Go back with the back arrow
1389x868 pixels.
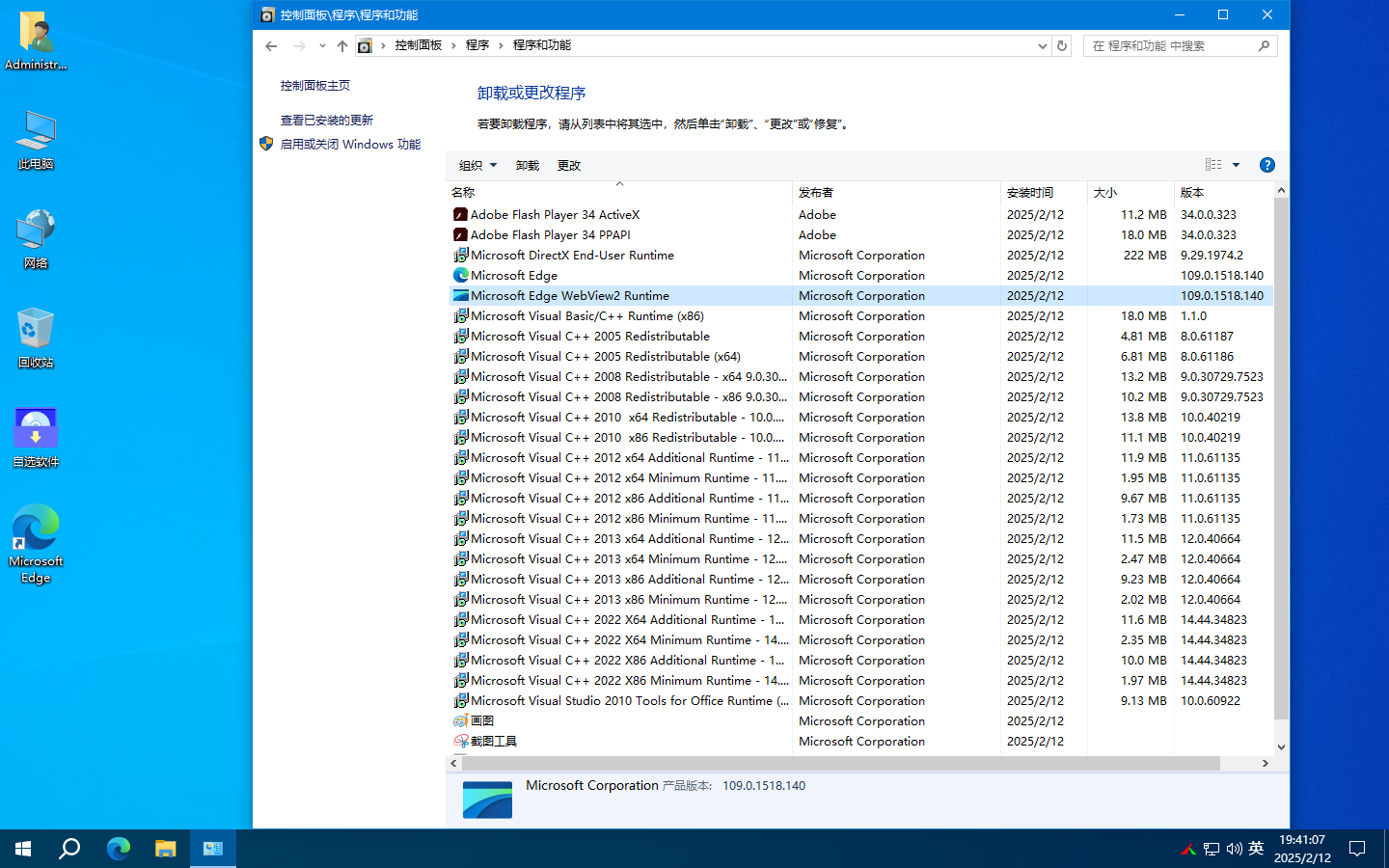[x=271, y=45]
